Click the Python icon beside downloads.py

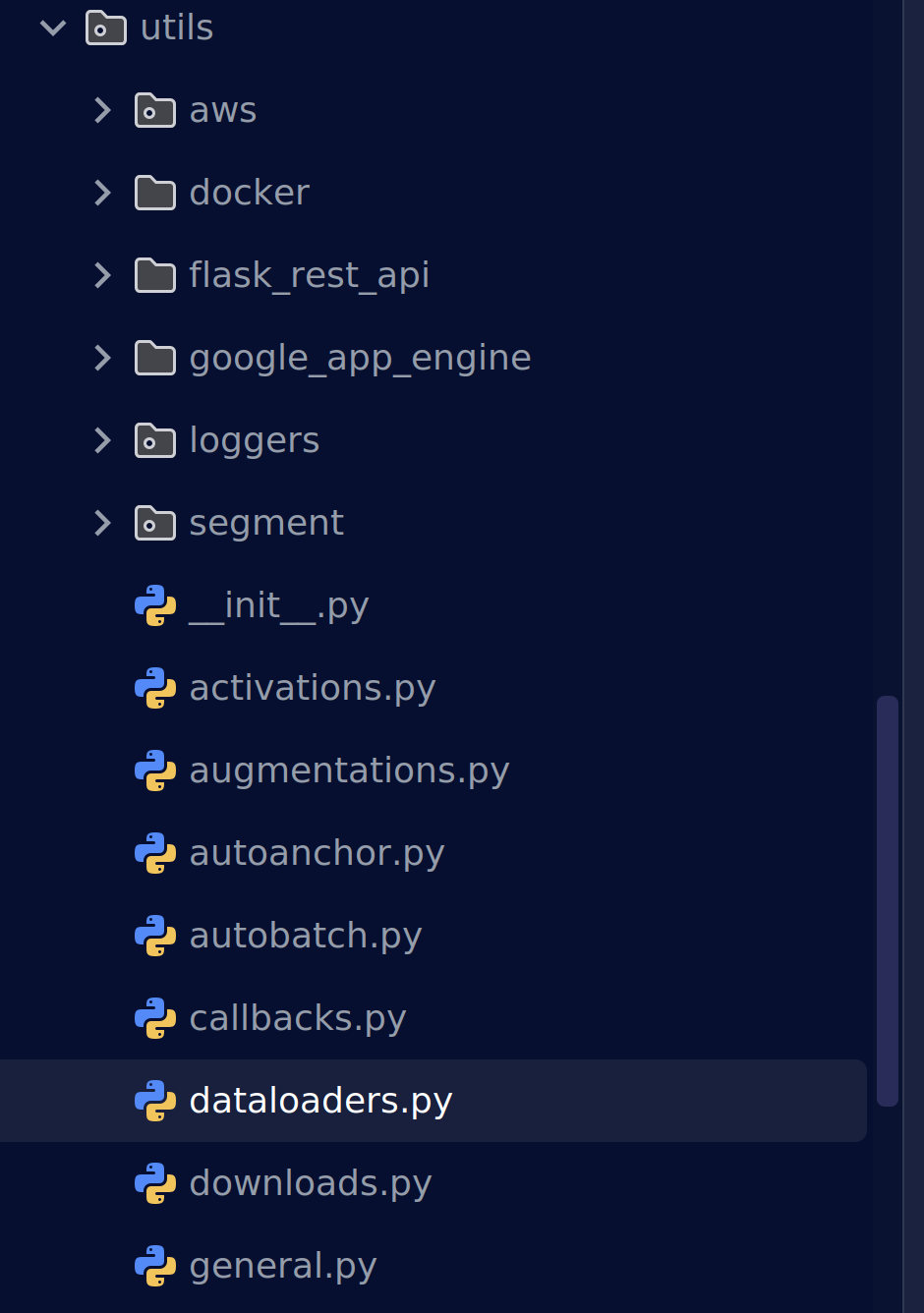coord(155,1183)
